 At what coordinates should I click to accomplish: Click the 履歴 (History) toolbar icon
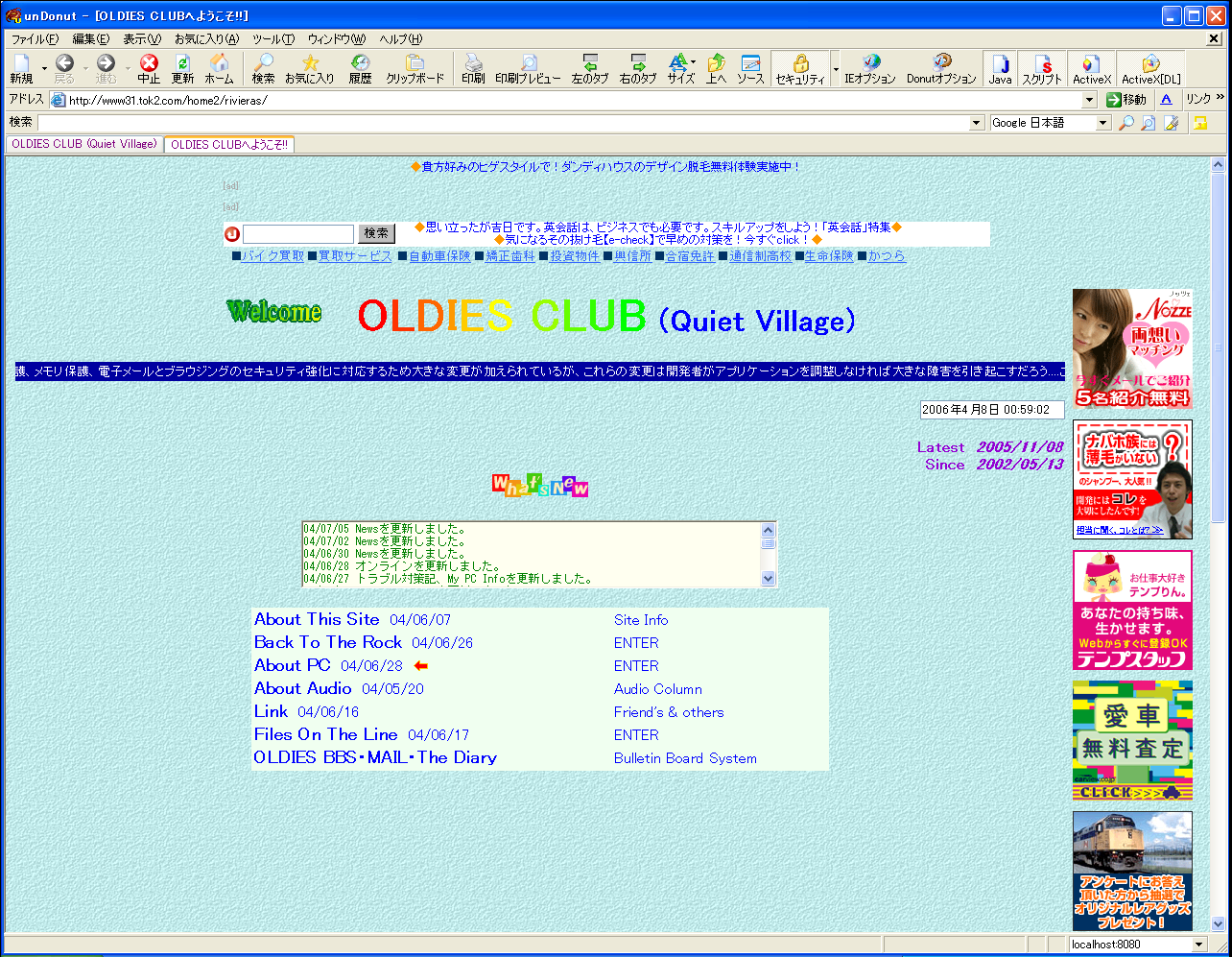tap(360, 68)
